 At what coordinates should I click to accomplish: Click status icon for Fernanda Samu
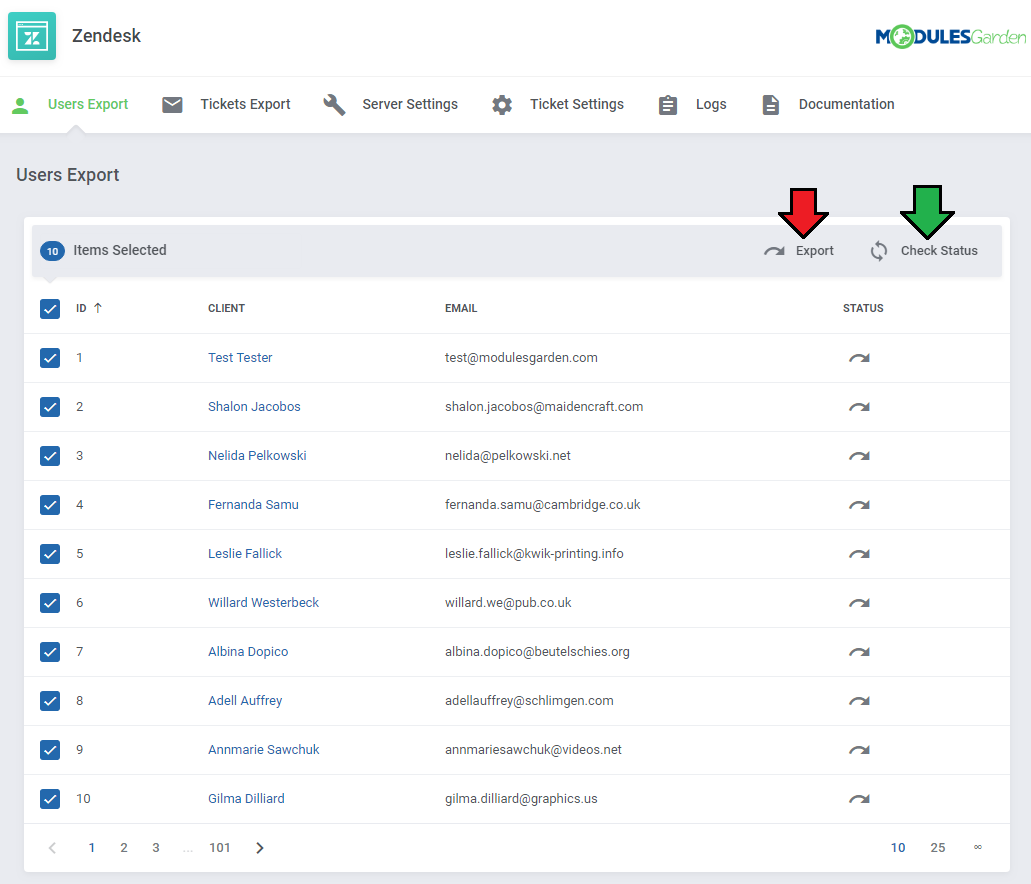pos(859,505)
